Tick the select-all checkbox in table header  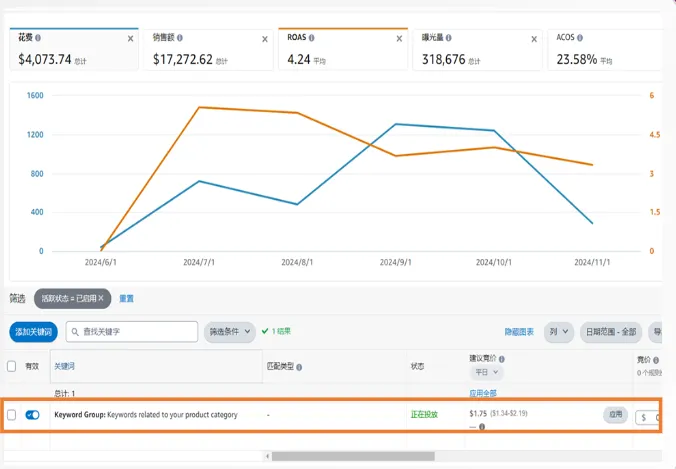point(12,366)
